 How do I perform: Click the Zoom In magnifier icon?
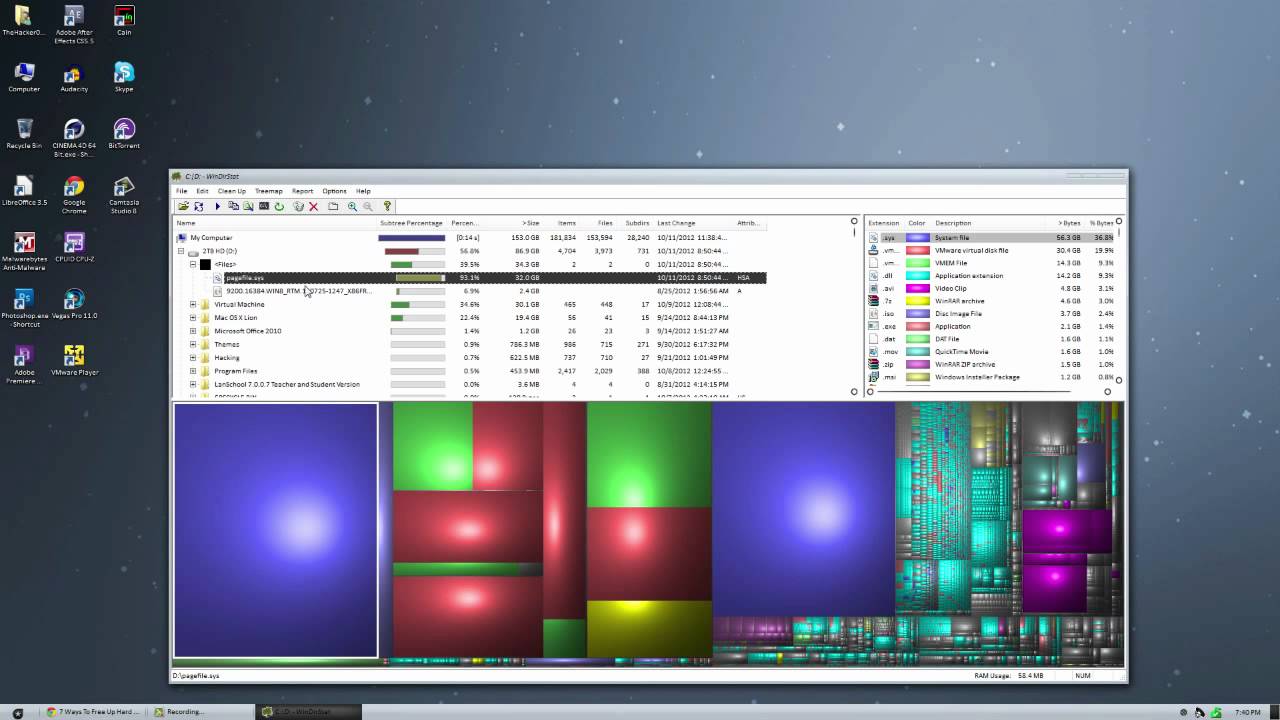click(352, 206)
